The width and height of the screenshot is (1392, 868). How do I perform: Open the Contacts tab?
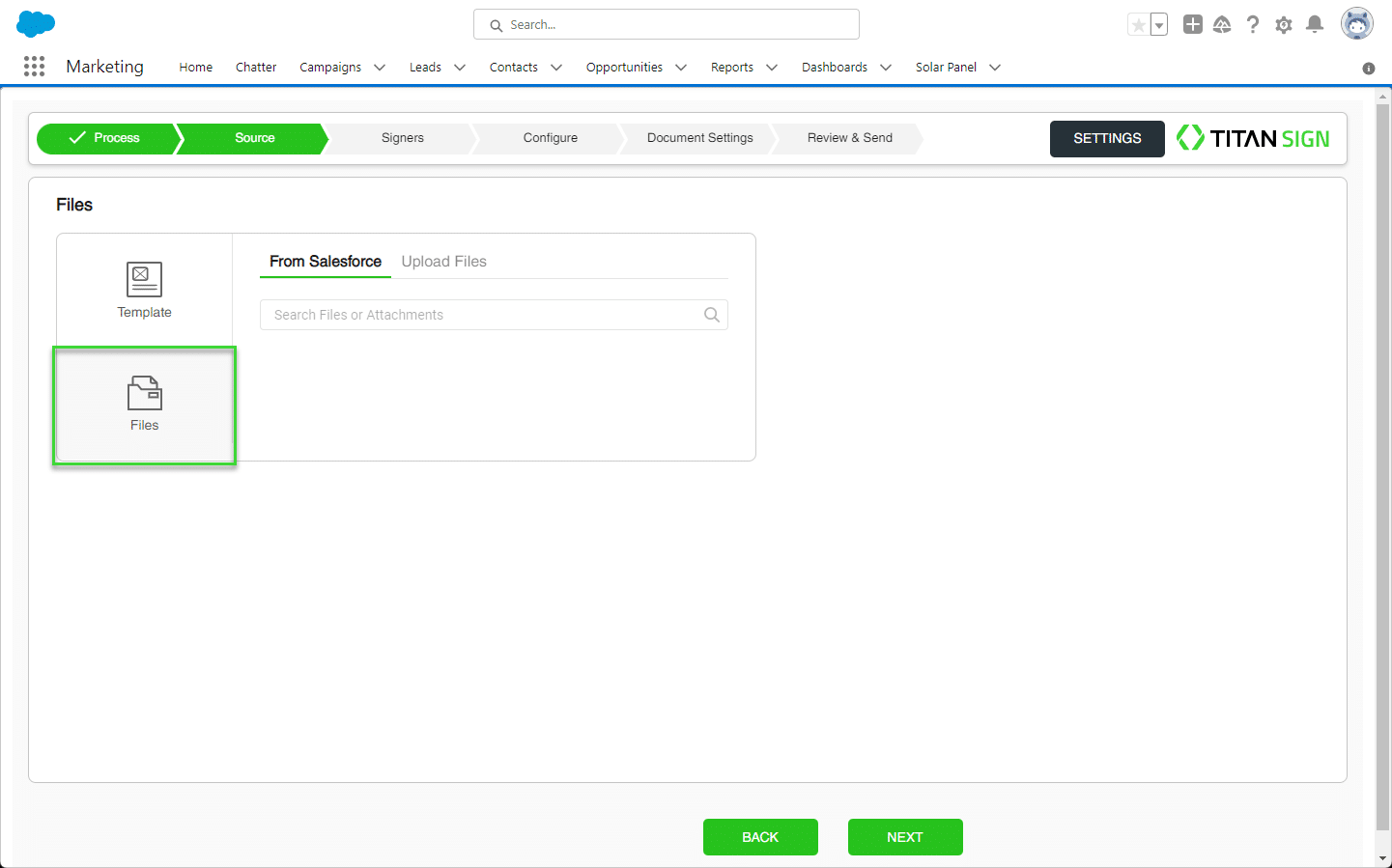(514, 67)
